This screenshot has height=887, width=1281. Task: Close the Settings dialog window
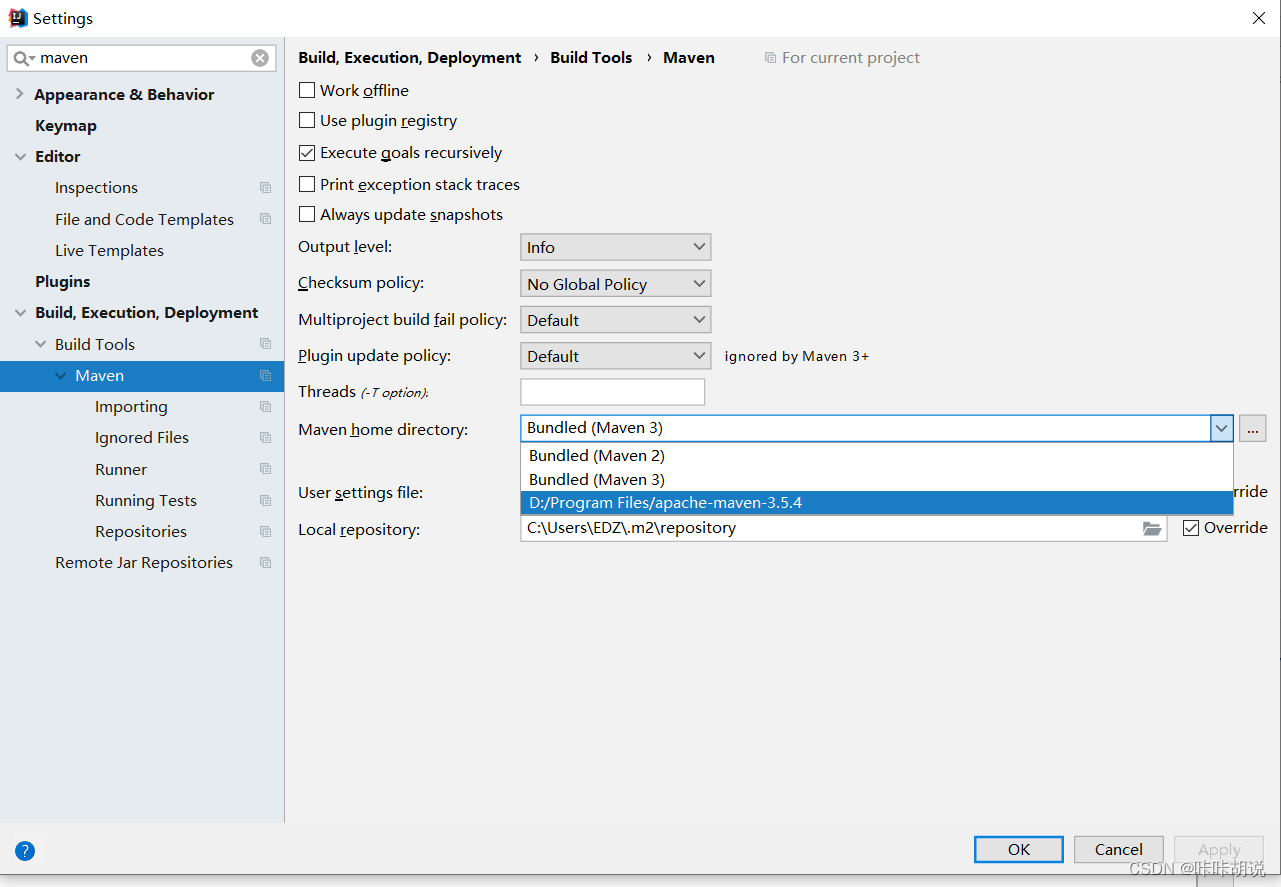tap(1259, 18)
